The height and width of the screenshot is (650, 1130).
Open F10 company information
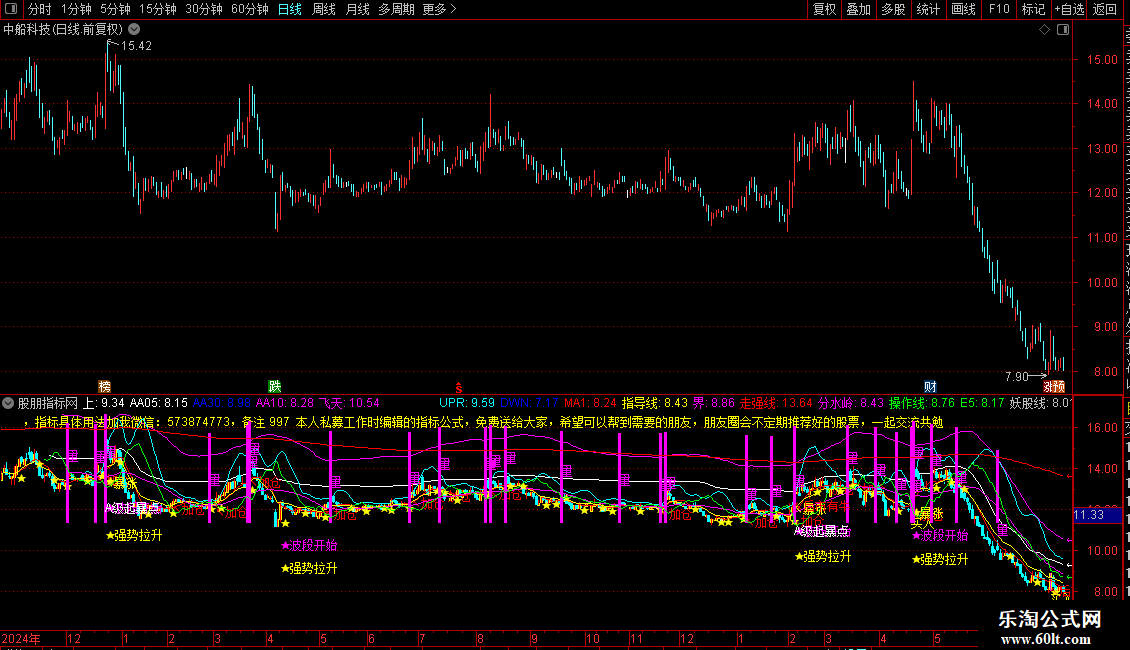pyautogui.click(x=999, y=9)
